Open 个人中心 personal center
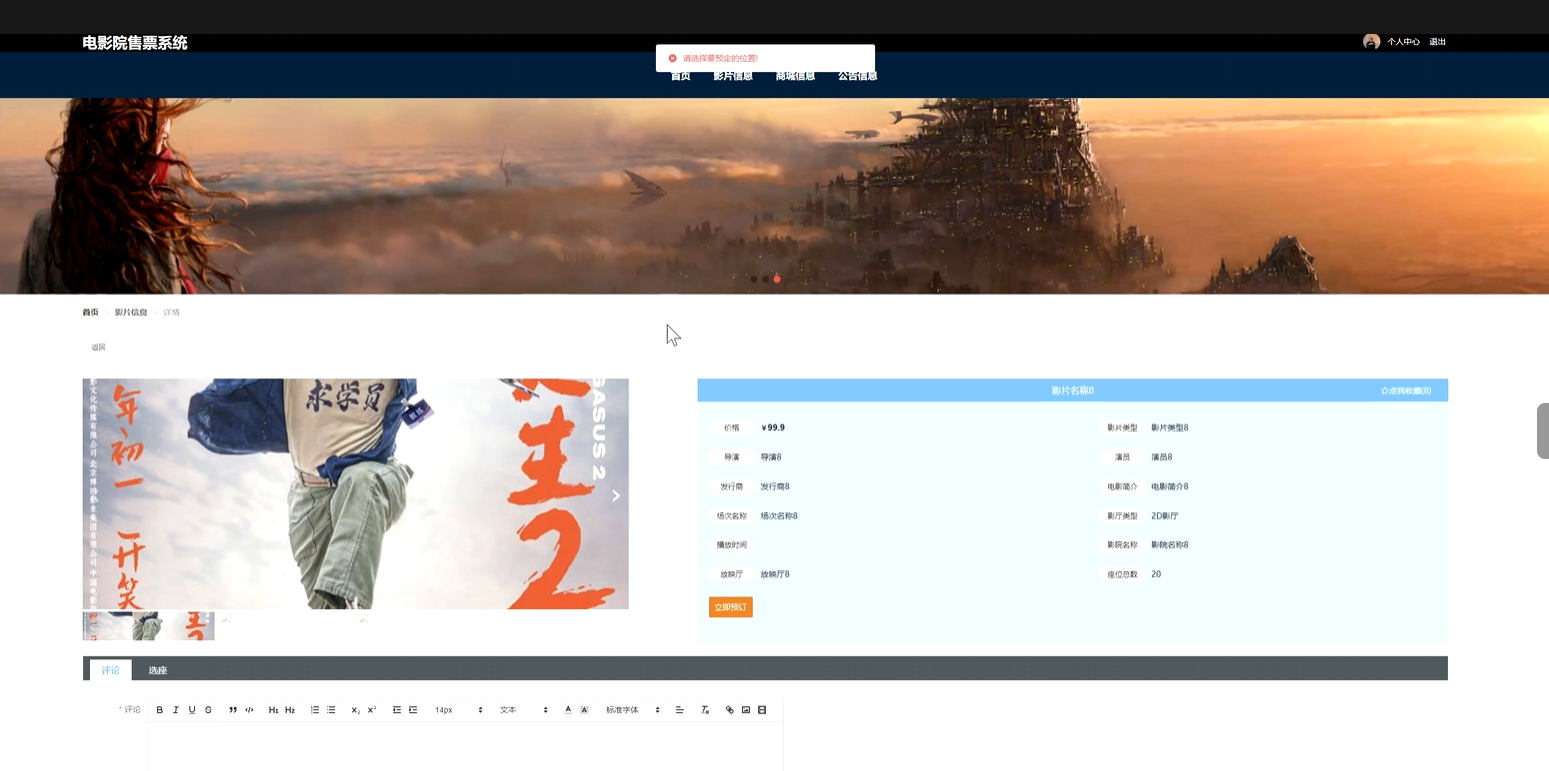The height and width of the screenshot is (771, 1549). 1403,42
